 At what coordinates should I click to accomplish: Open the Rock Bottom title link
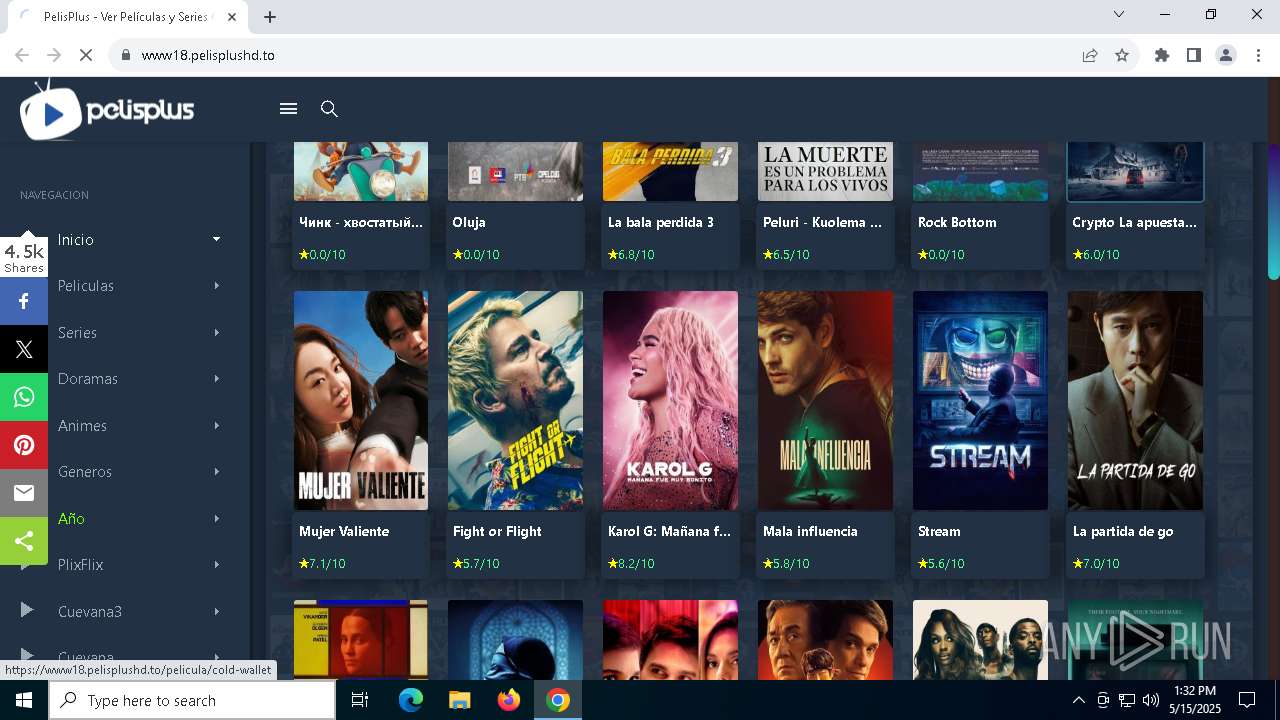(x=957, y=222)
